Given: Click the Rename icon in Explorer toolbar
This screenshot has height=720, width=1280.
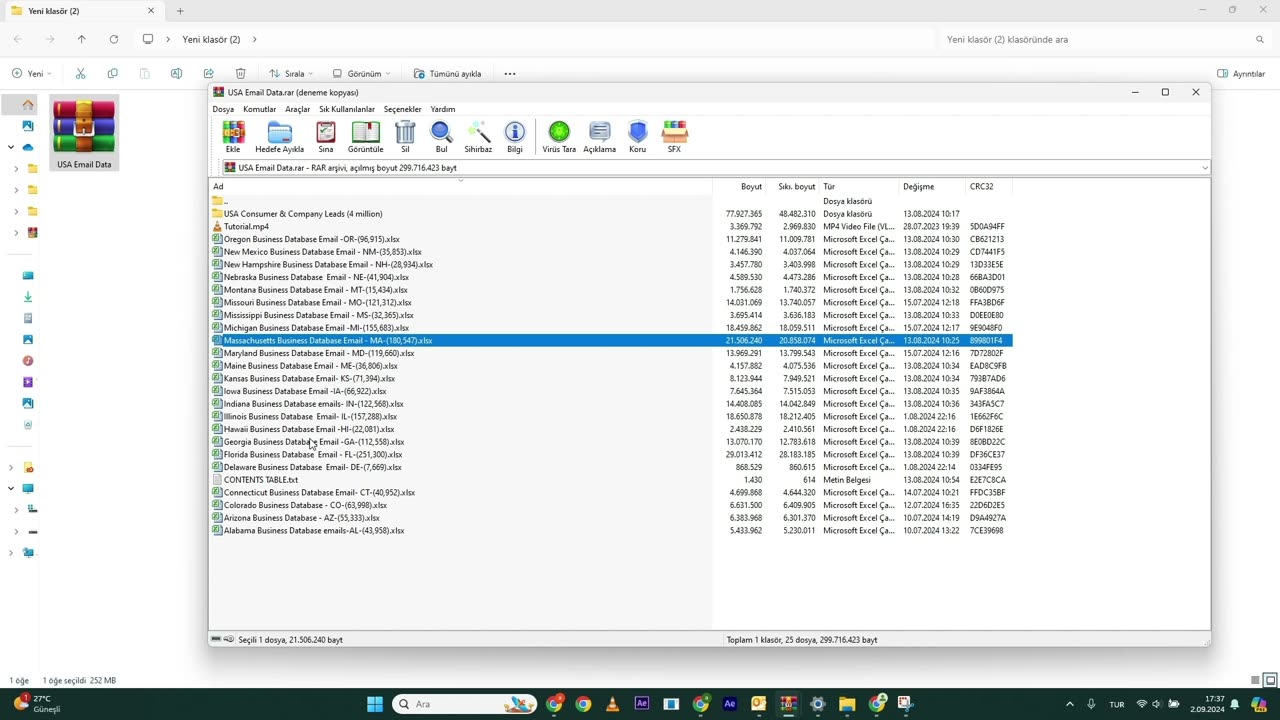Looking at the screenshot, I should pos(176,73).
